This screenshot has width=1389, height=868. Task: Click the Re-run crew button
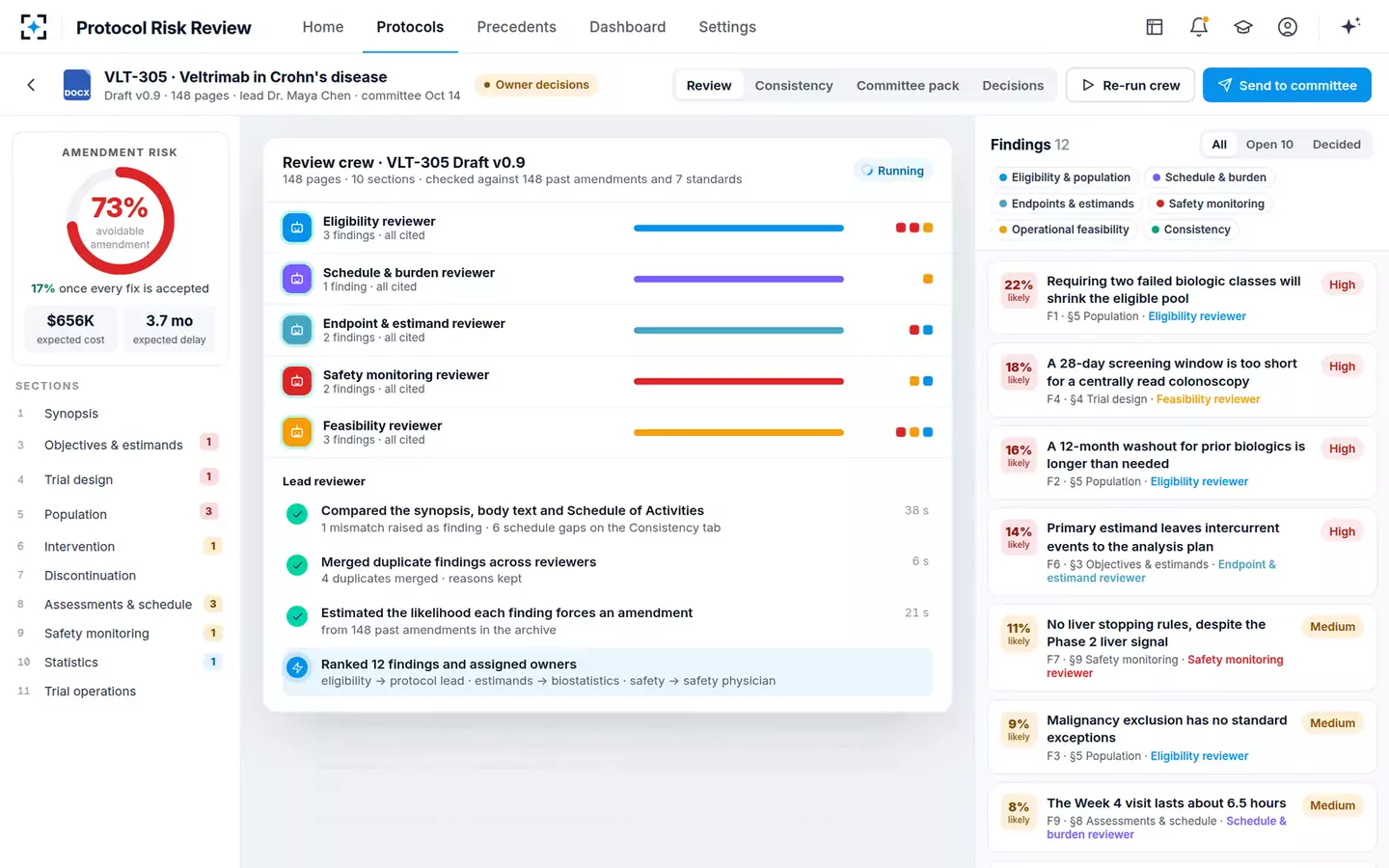click(x=1130, y=85)
